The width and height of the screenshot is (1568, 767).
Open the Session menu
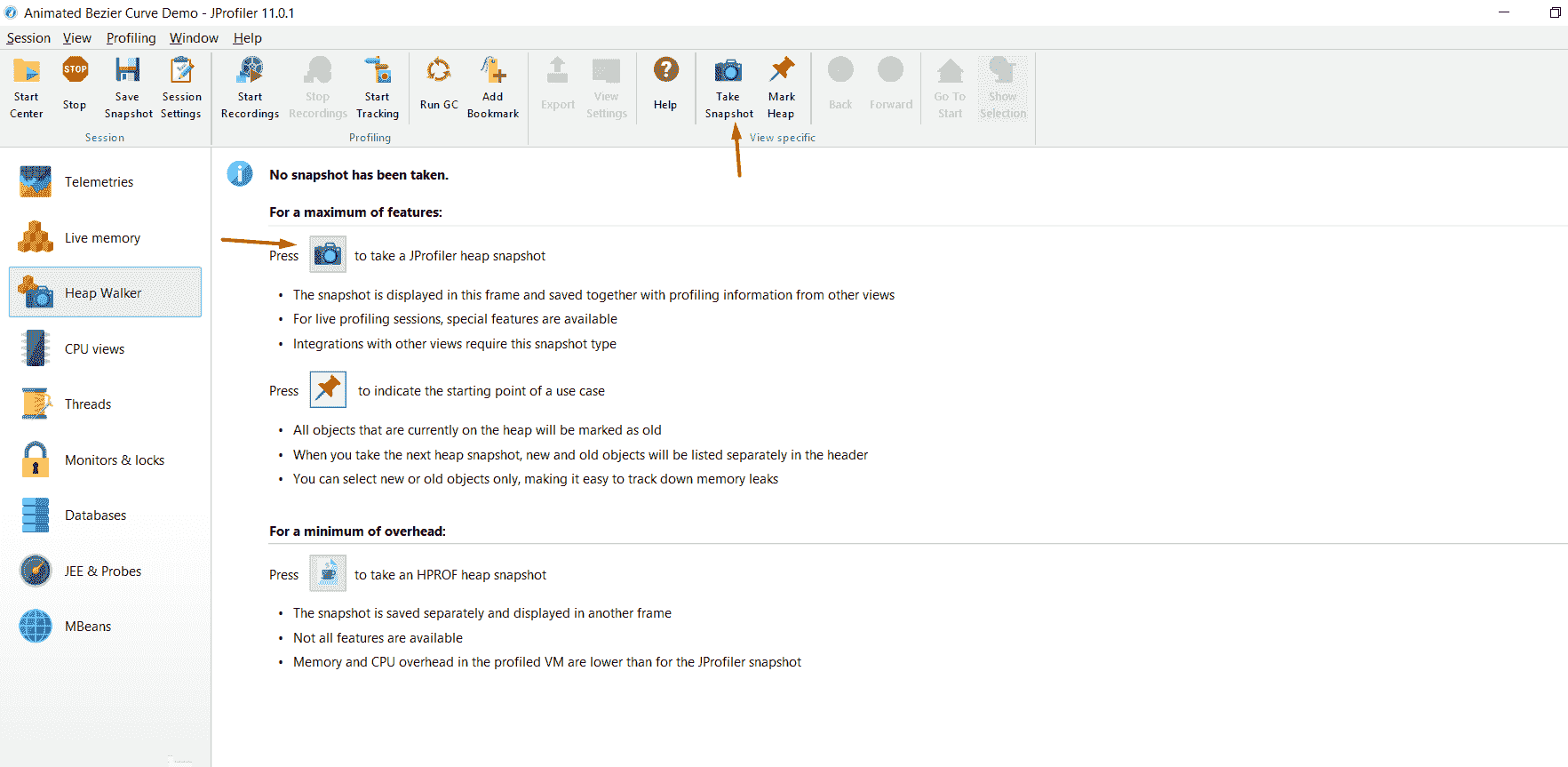tap(28, 37)
